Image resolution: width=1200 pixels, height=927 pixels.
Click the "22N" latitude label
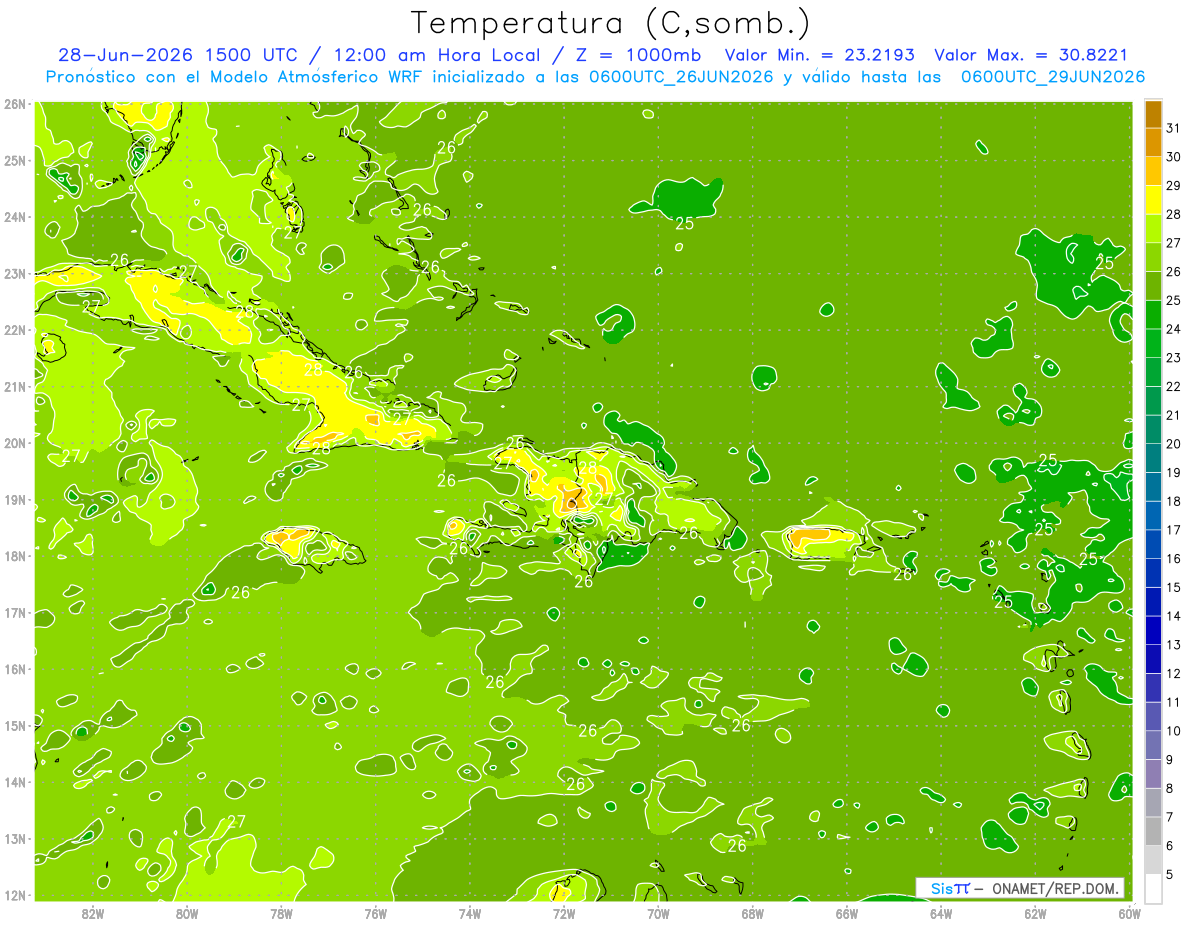click(x=15, y=330)
